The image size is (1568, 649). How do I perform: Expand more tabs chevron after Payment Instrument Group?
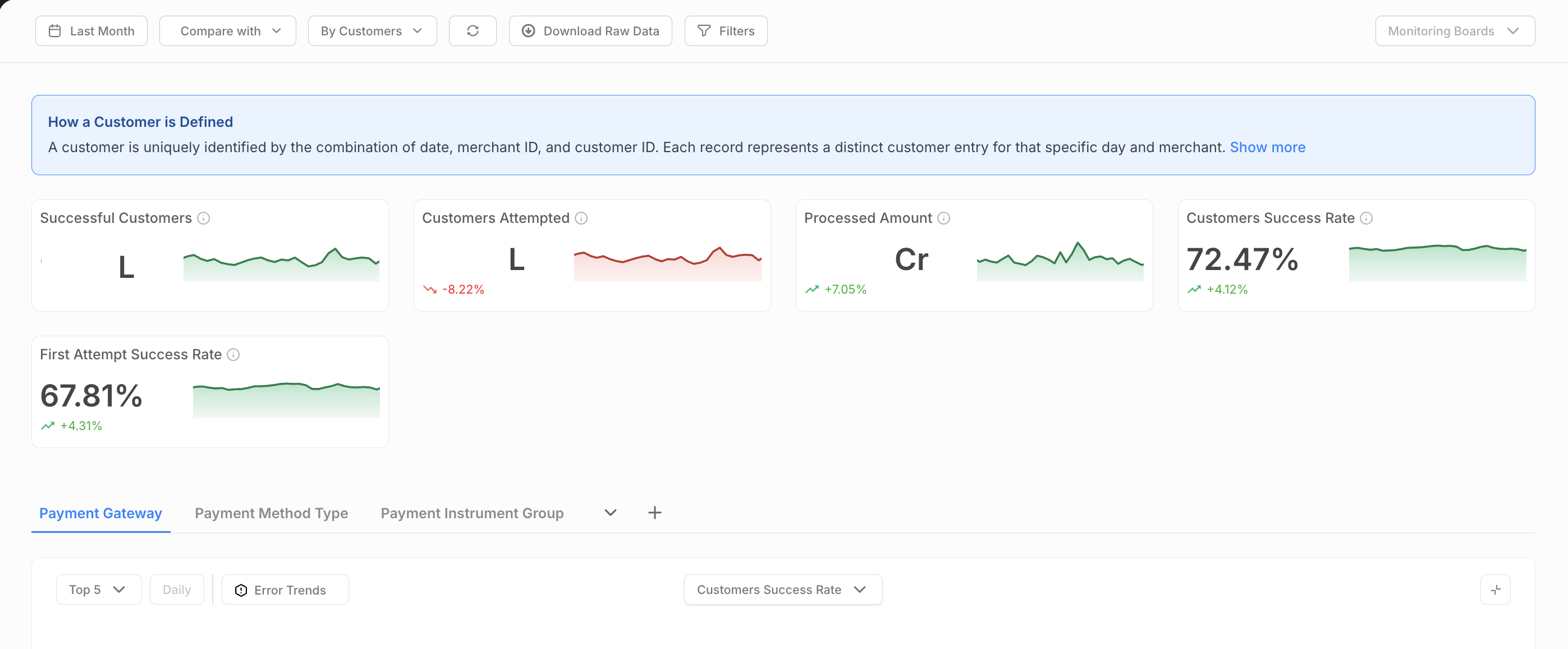click(611, 513)
